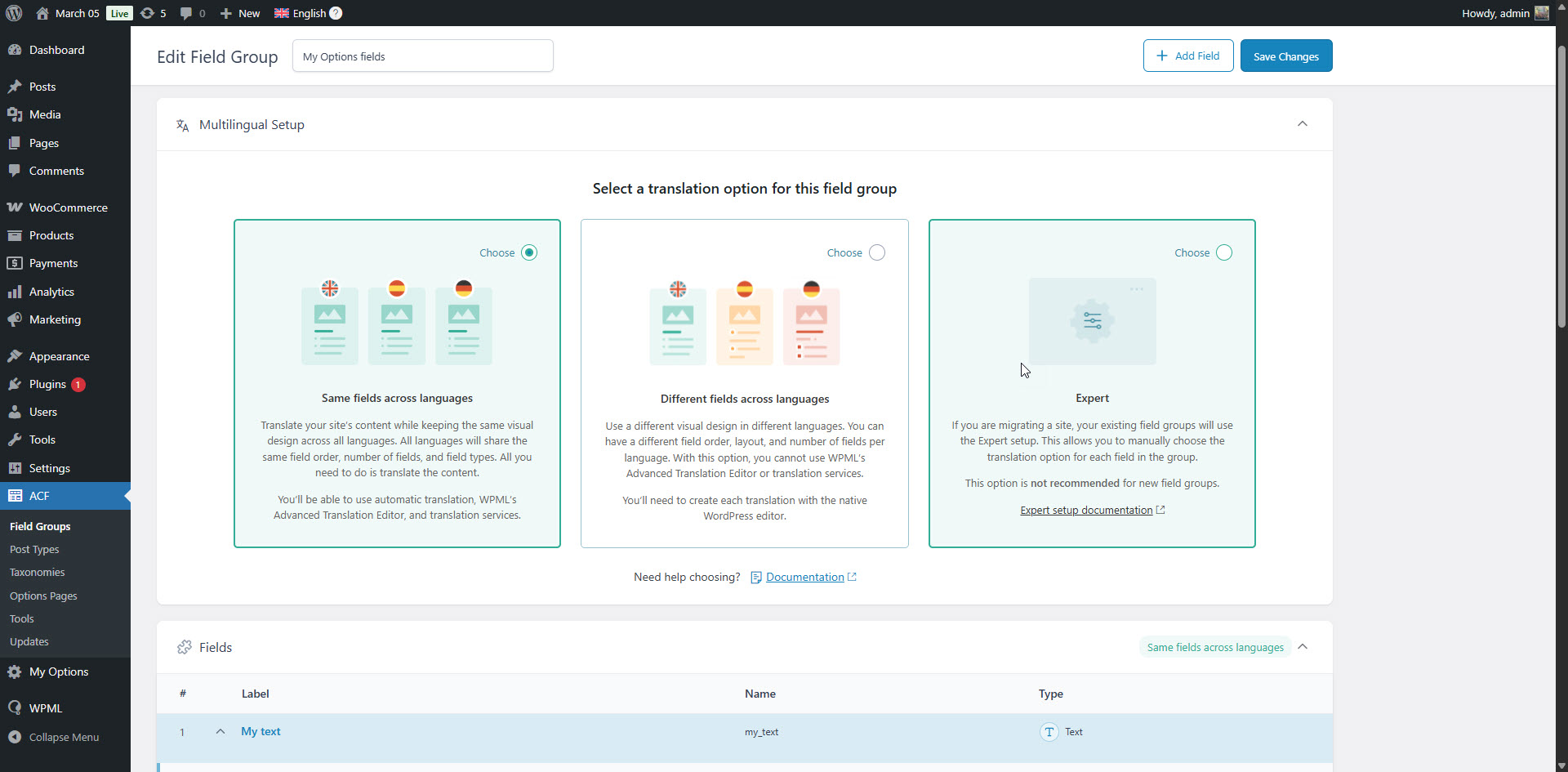Click the Same fields across languages illustration
Viewport: 1568px width, 772px height.
pos(397,323)
